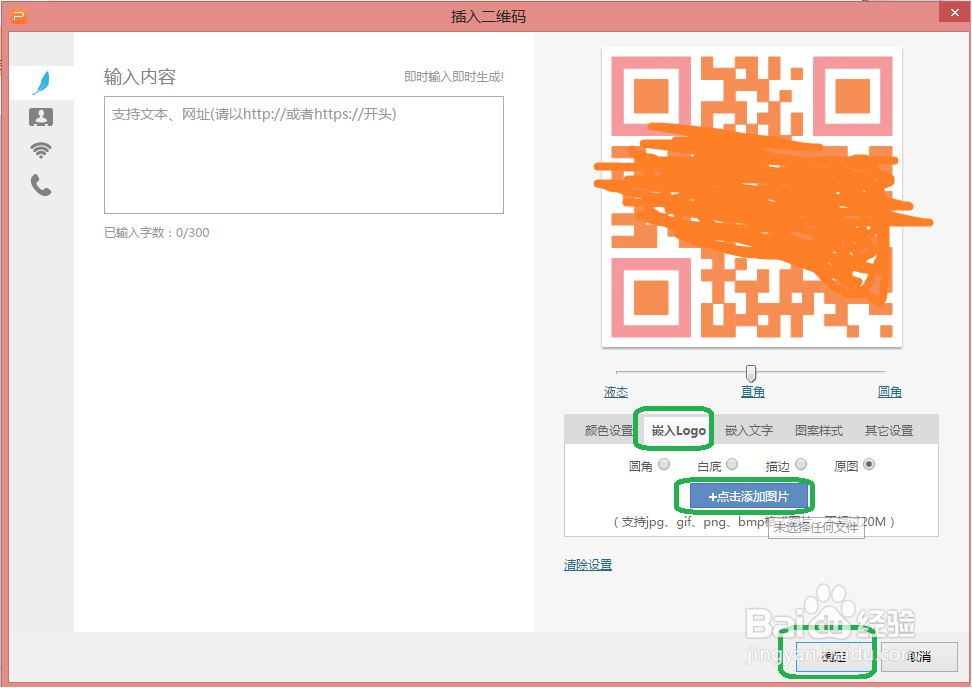
Task: Confirm with the 确定 button
Action: (834, 656)
